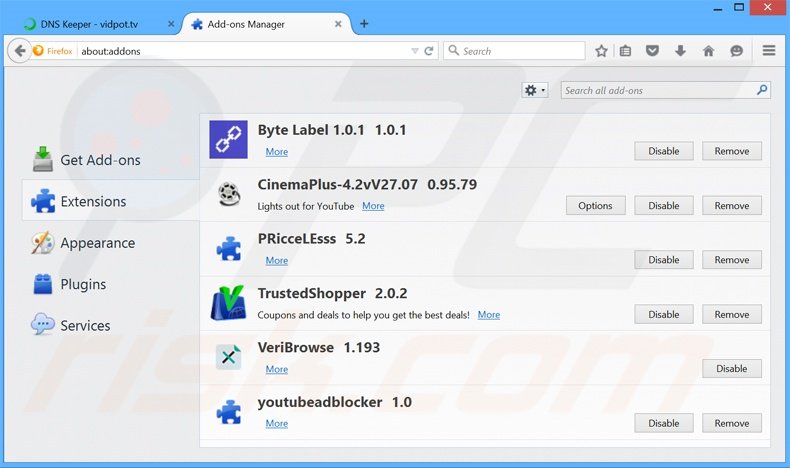
Task: Select the CinemaPlus-4.2vV27.07 title
Action: click(338, 184)
